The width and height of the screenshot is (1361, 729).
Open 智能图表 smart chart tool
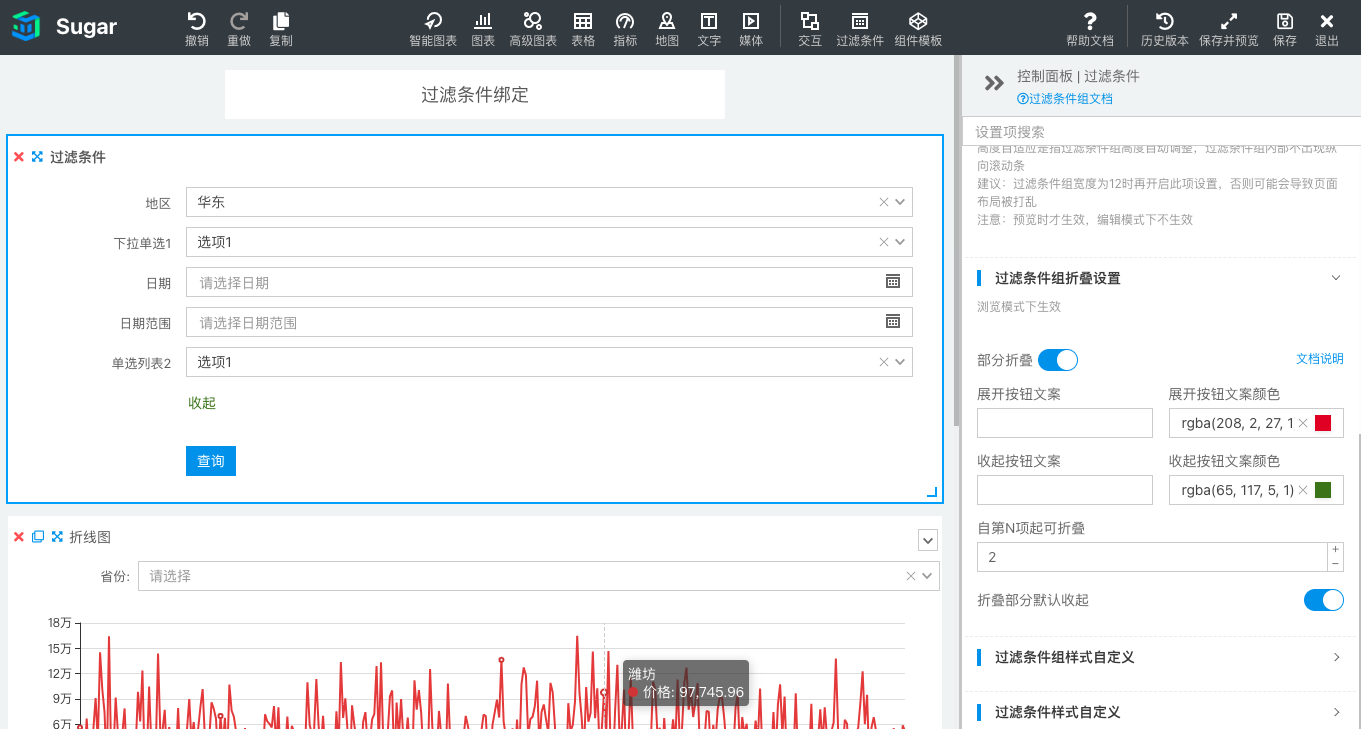[433, 29]
